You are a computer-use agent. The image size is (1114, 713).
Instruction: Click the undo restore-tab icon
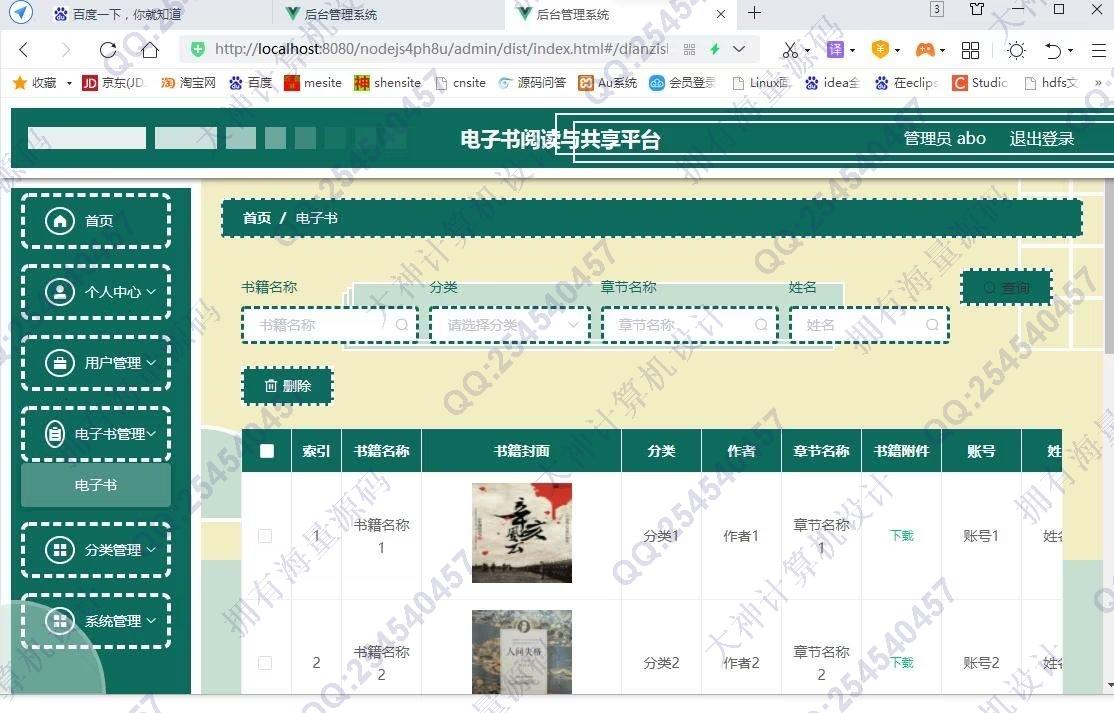click(x=1053, y=50)
